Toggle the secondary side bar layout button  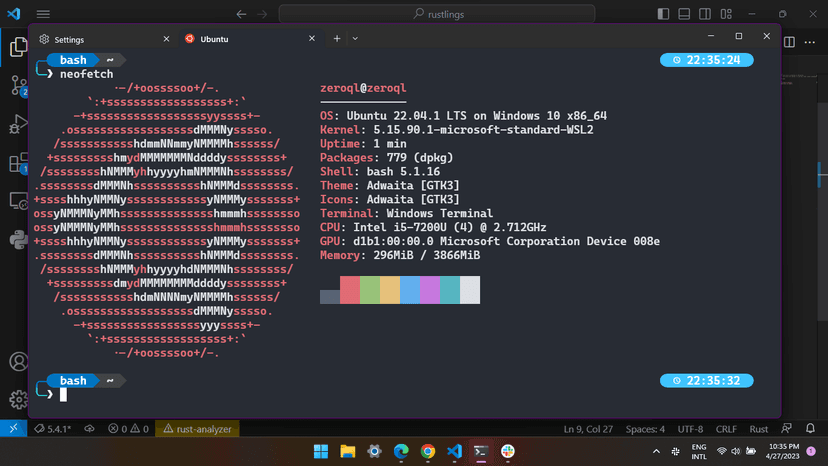[x=707, y=14]
